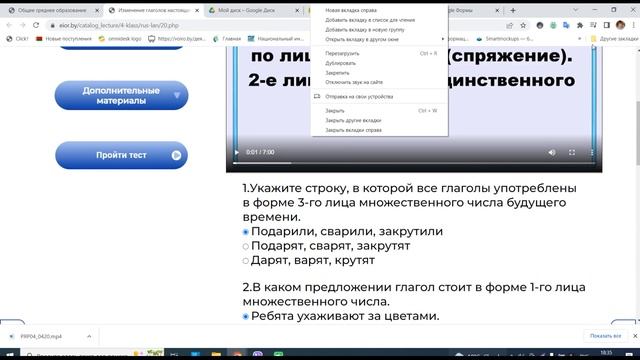
Task: Open the Extensions puzzle-piece menu
Action: [x=580, y=25]
